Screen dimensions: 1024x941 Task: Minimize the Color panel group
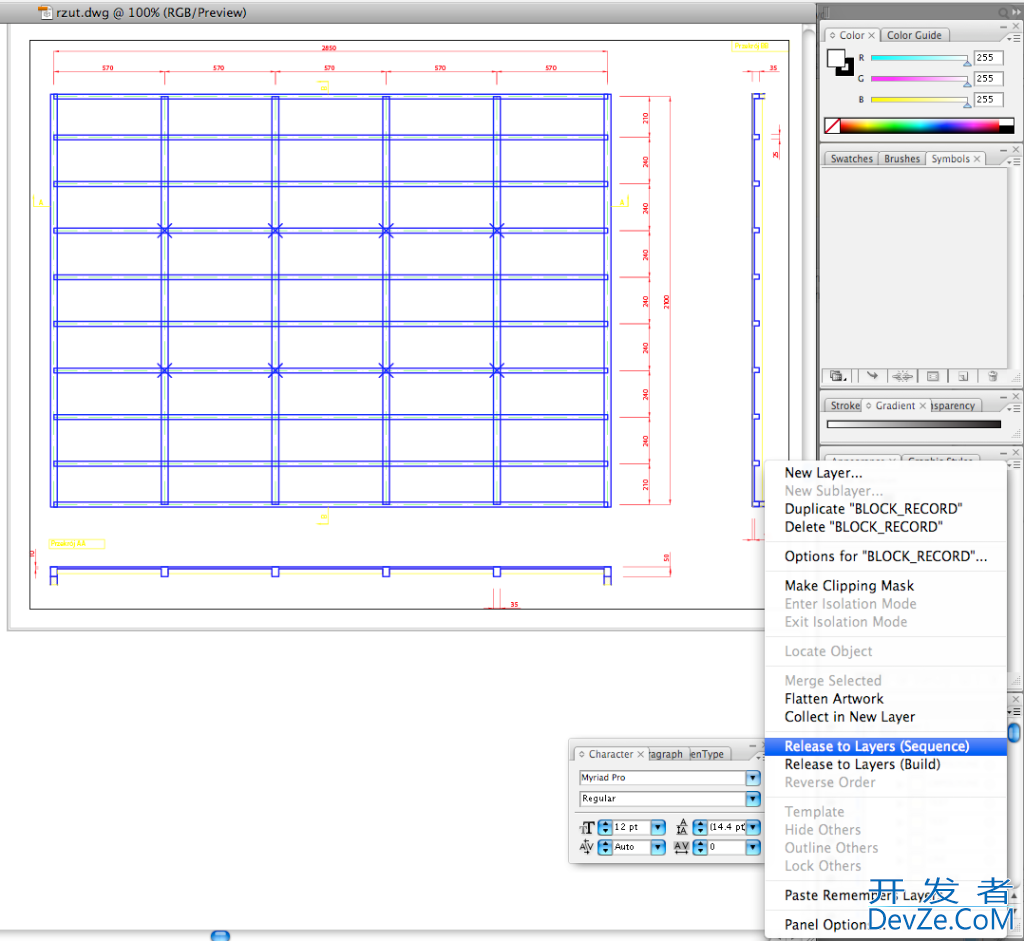tap(1004, 26)
